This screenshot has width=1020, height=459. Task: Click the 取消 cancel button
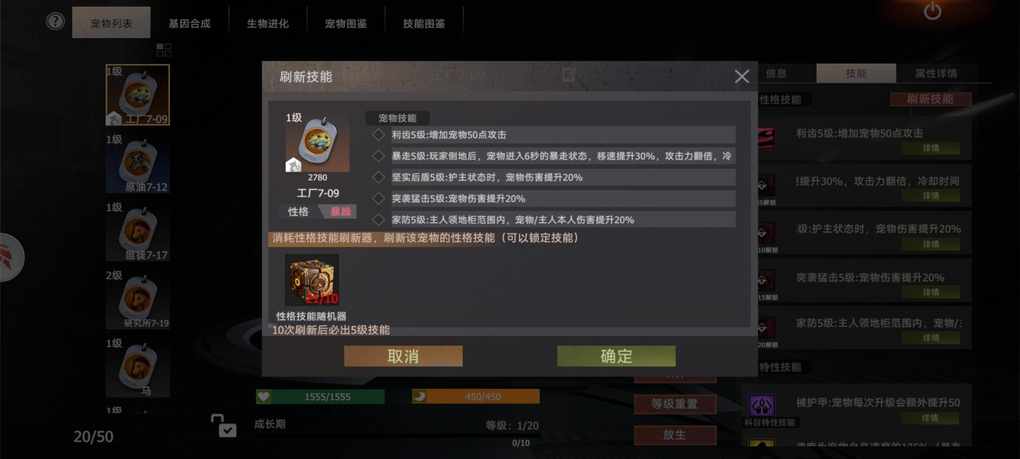403,356
